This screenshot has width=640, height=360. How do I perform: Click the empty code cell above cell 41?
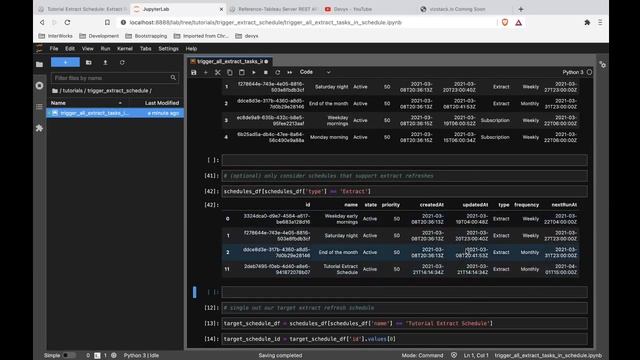404,160
